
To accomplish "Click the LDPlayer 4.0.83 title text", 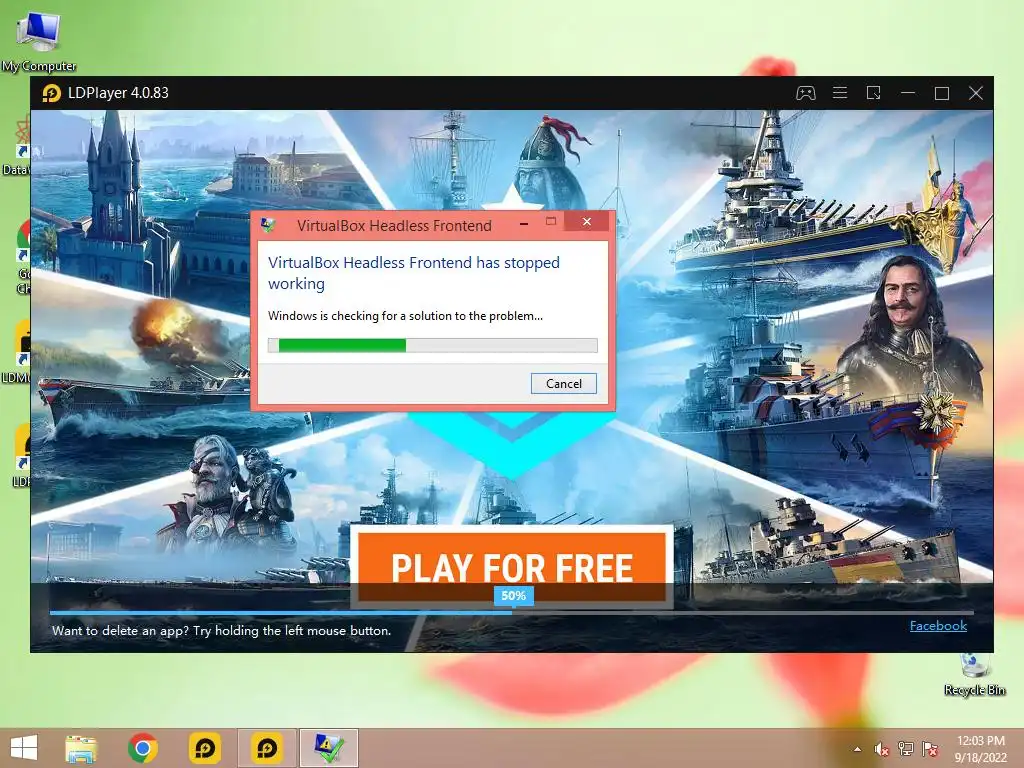I will pyautogui.click(x=118, y=93).
